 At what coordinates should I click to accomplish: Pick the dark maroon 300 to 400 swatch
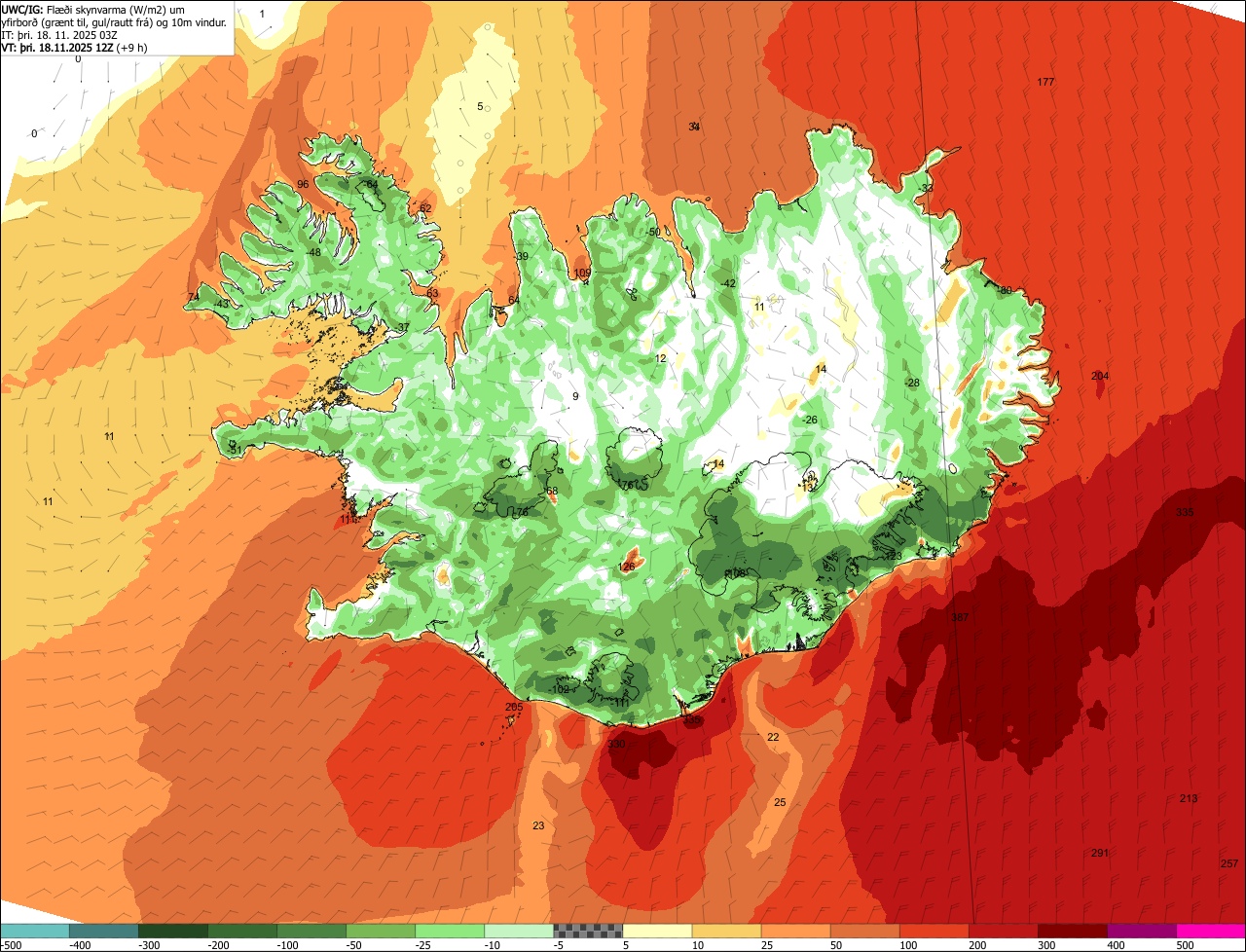pos(1071,931)
